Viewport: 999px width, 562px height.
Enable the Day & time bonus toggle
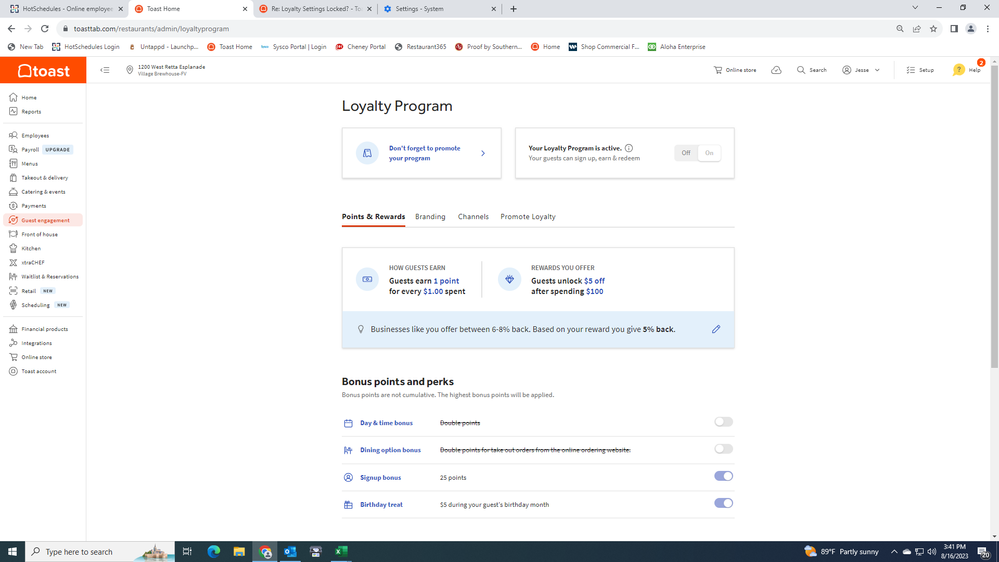coord(723,422)
